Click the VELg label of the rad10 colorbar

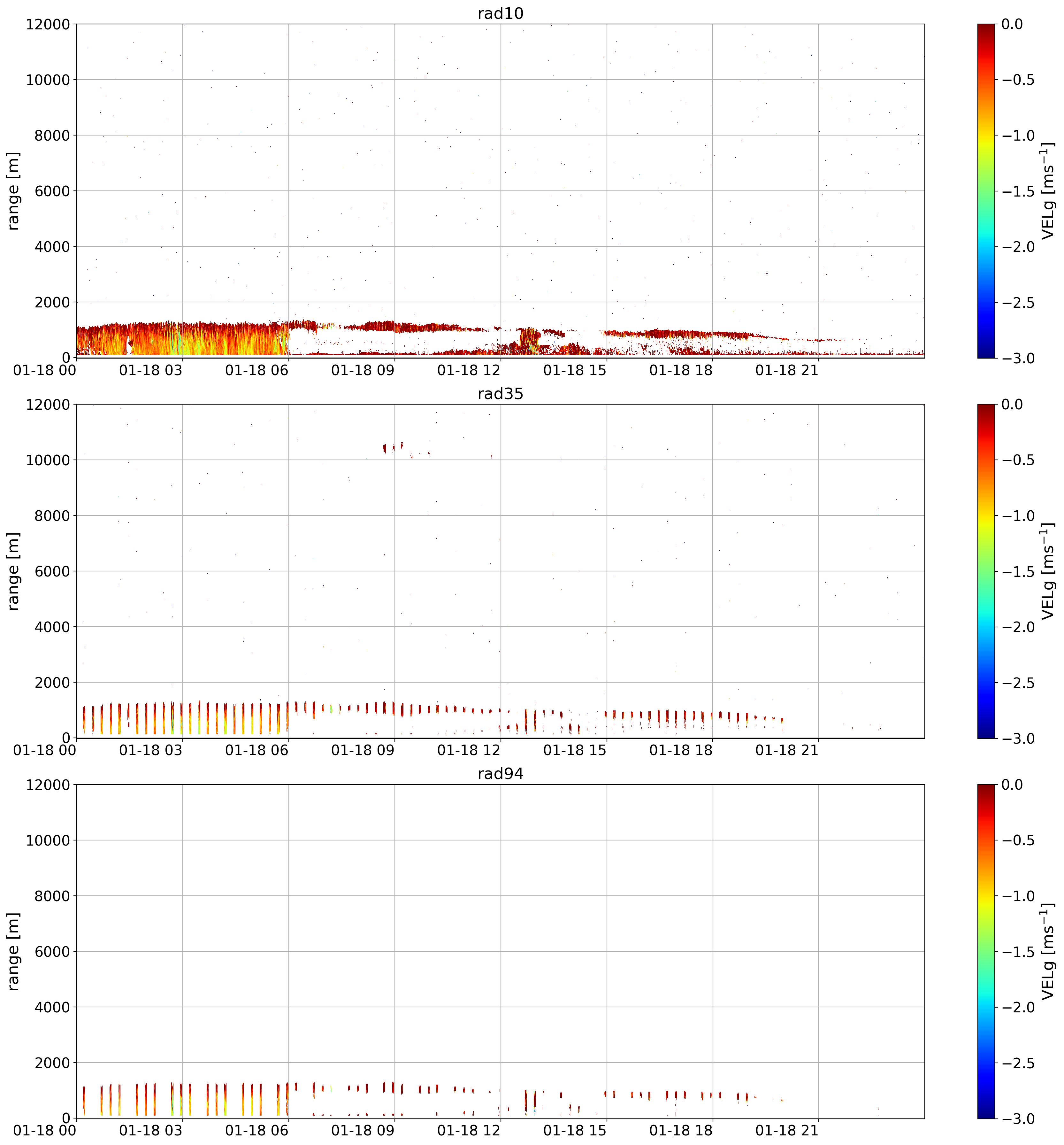click(1048, 191)
